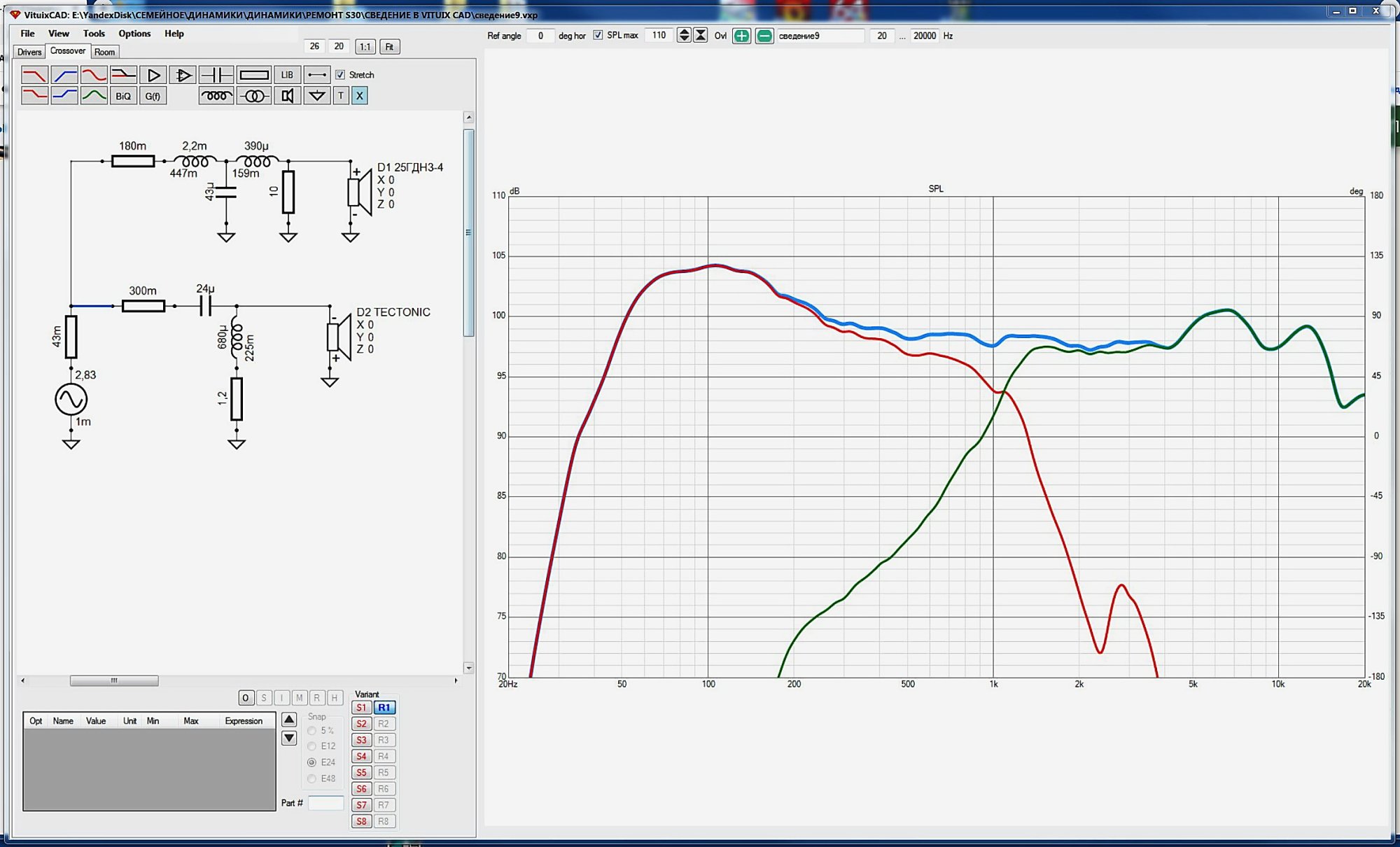Screen dimensions: 1400x847
Task: Open the Tools menu
Action: coord(94,34)
